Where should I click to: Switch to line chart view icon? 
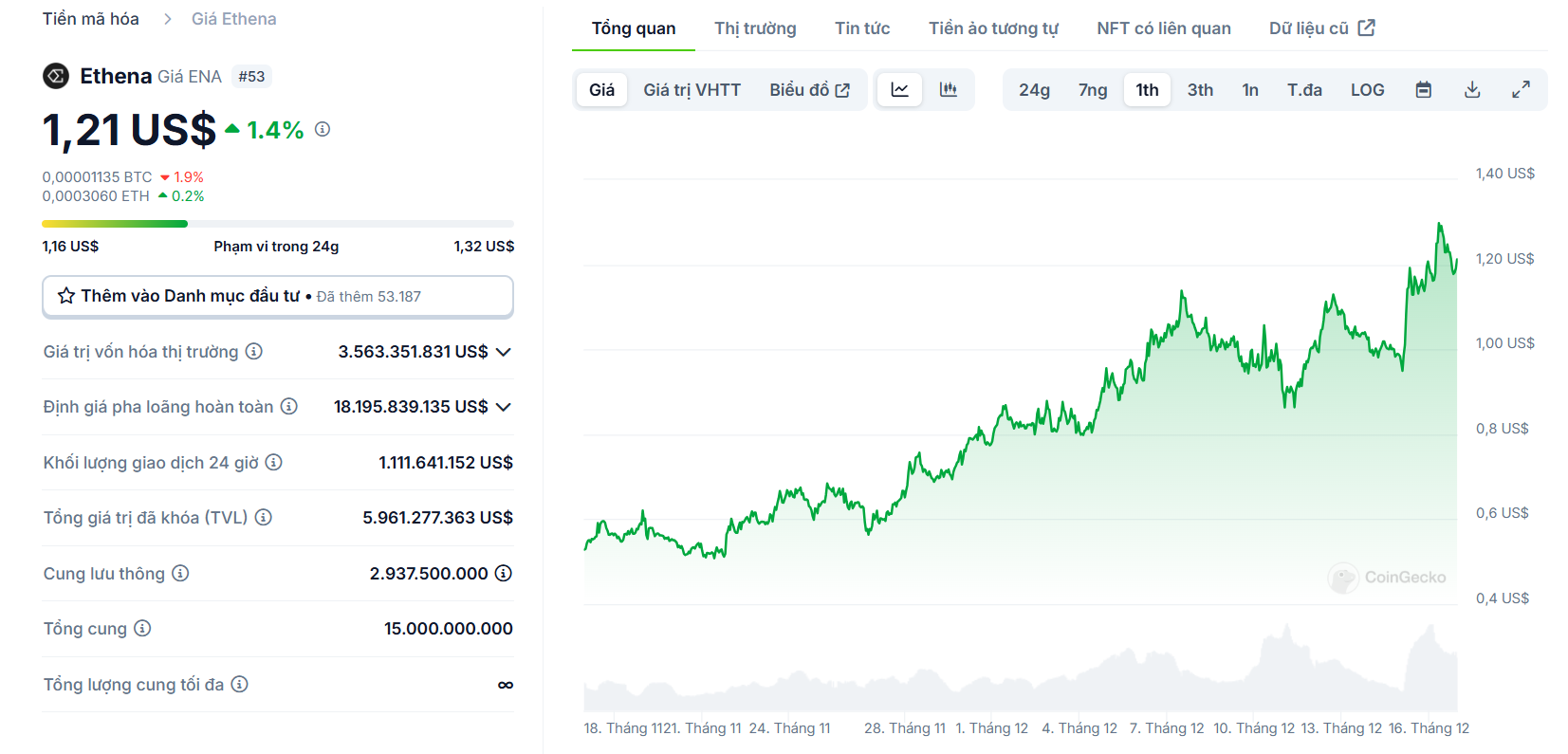900,90
